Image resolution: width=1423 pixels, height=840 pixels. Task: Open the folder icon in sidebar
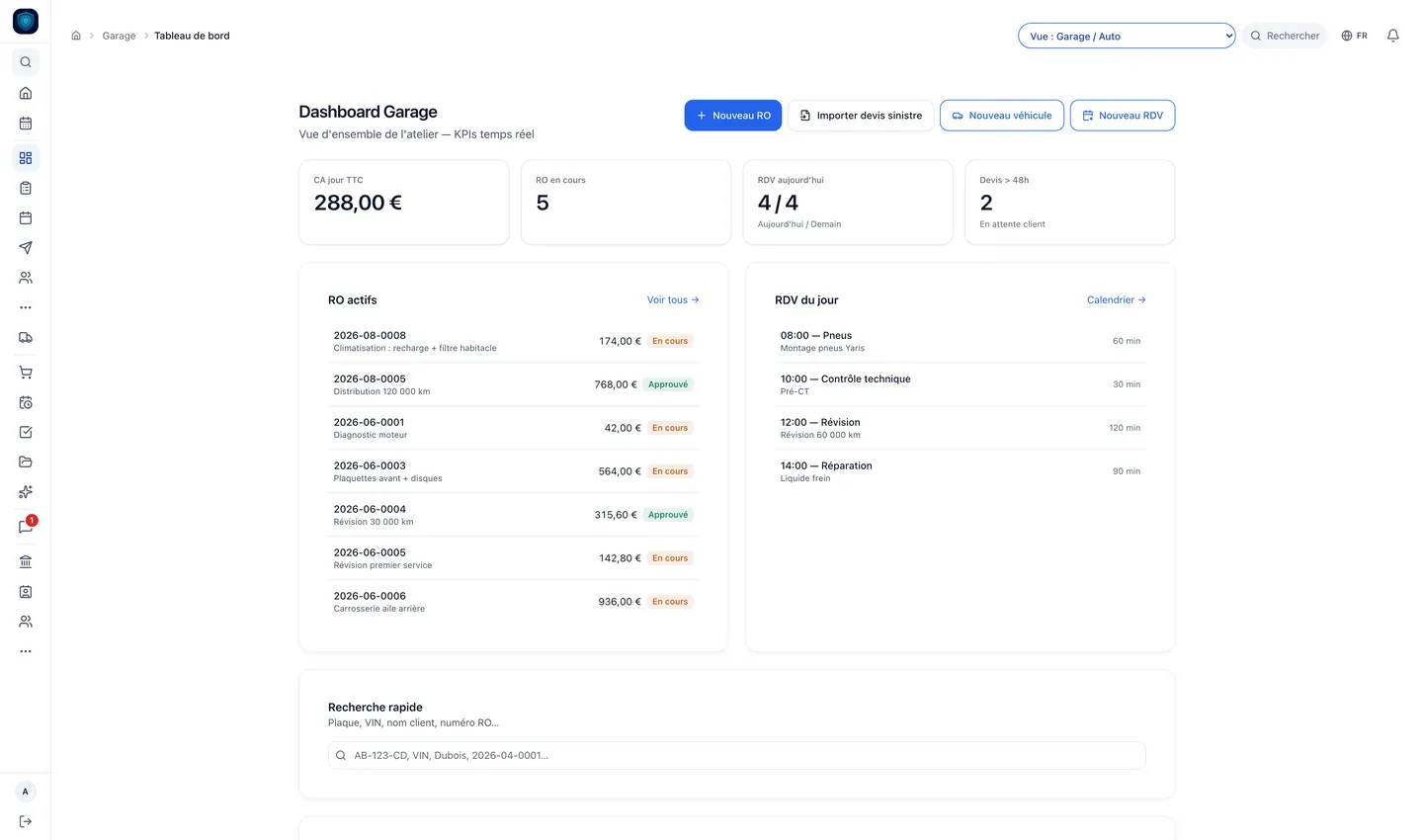point(26,462)
